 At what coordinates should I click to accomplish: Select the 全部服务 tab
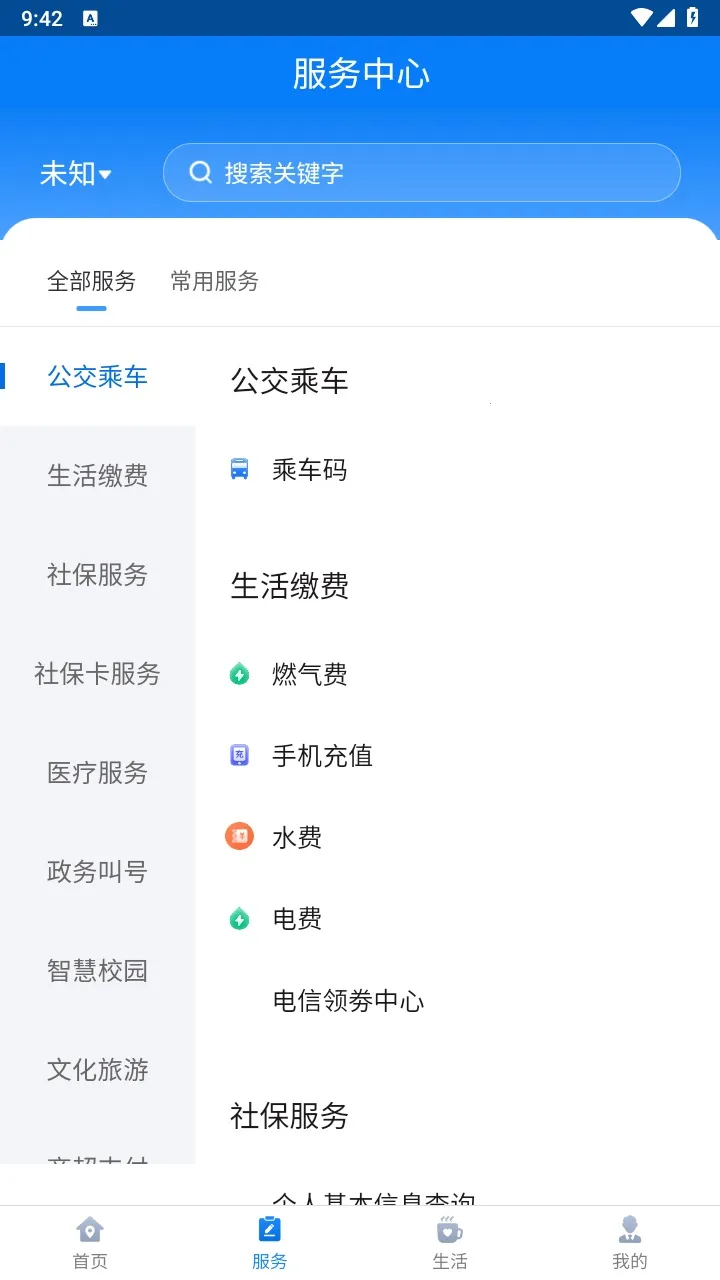tap(91, 282)
